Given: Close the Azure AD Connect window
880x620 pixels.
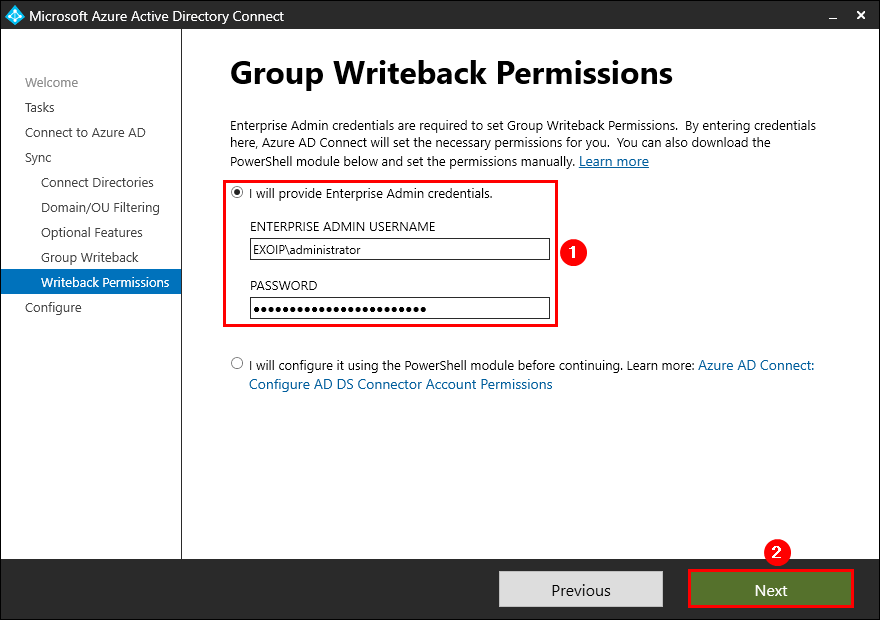Looking at the screenshot, I should coord(859,16).
